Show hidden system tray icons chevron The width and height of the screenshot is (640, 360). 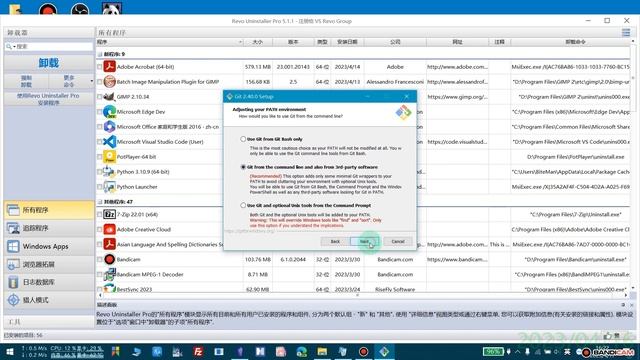coord(518,351)
